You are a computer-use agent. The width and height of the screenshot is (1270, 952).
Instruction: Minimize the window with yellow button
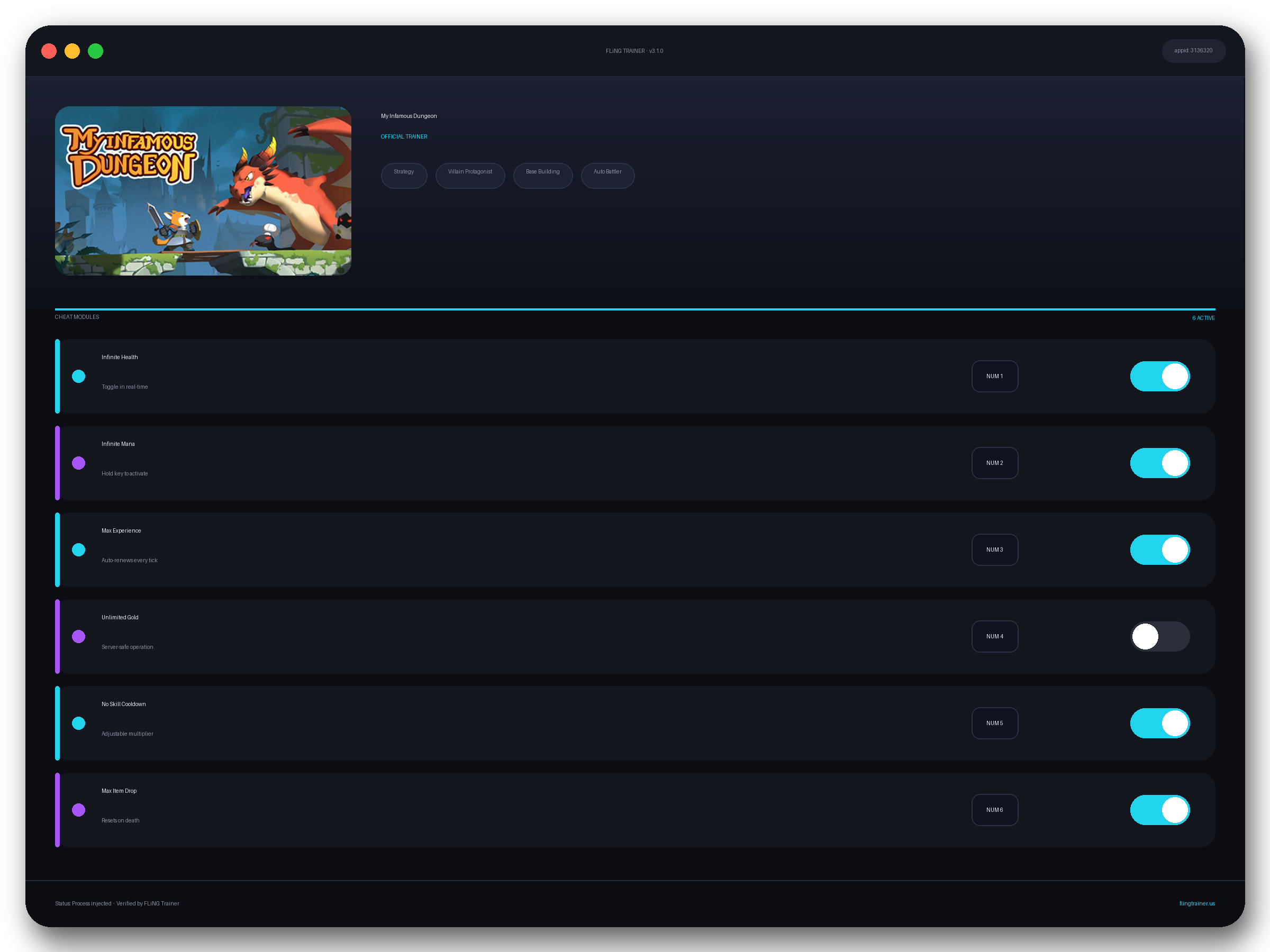(x=72, y=51)
